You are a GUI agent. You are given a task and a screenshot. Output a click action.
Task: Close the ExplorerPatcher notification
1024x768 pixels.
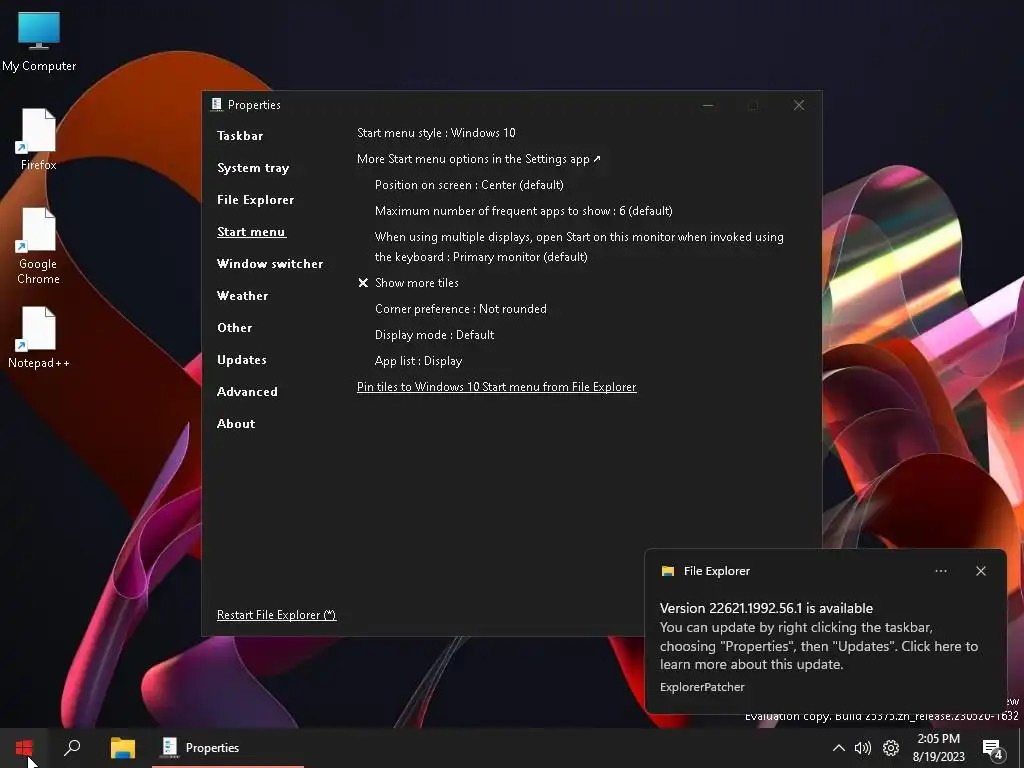tap(980, 571)
